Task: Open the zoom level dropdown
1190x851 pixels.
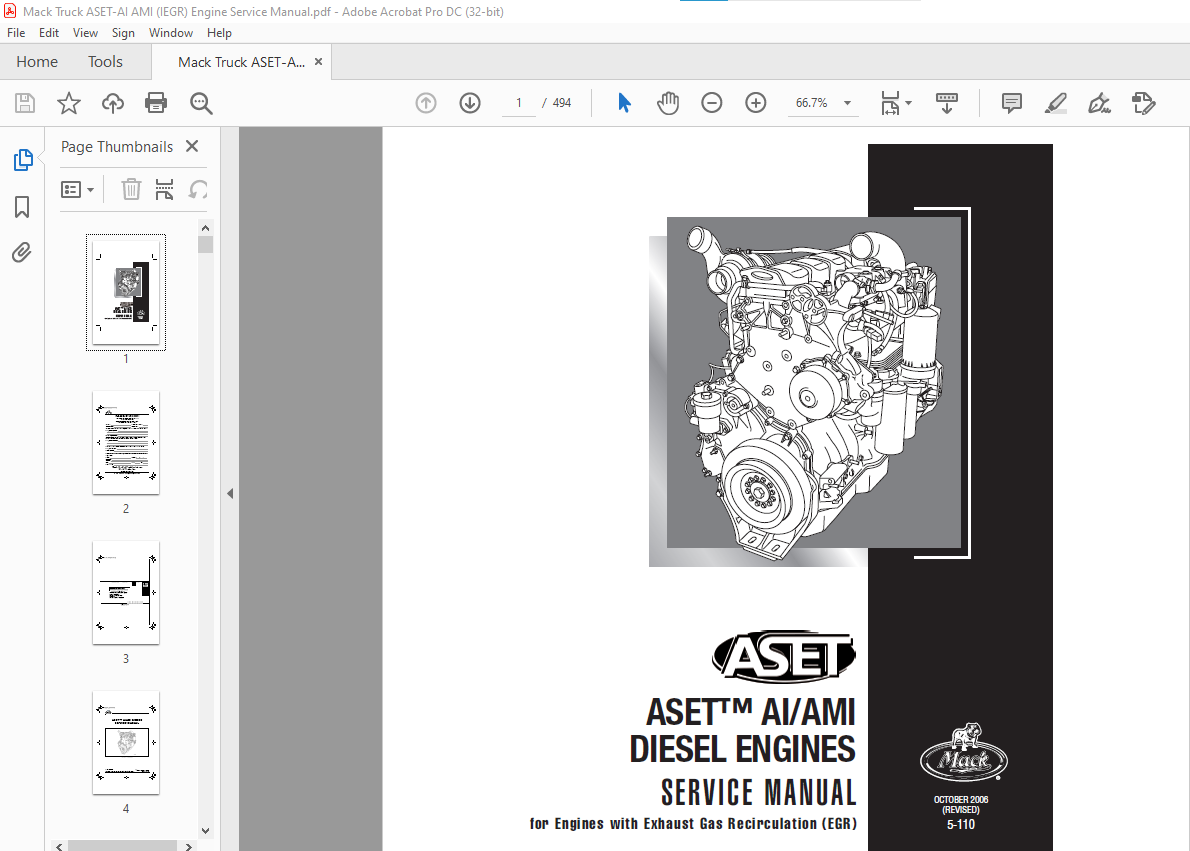Action: point(848,102)
